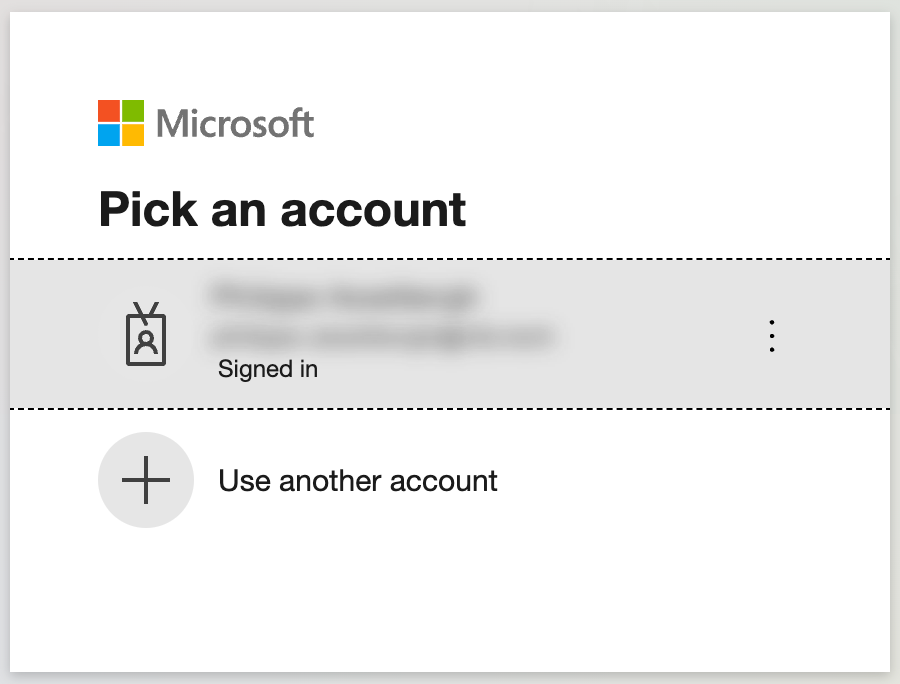The image size is (900, 684).
Task: Click the person silhouette inside the badge
Action: click(146, 341)
